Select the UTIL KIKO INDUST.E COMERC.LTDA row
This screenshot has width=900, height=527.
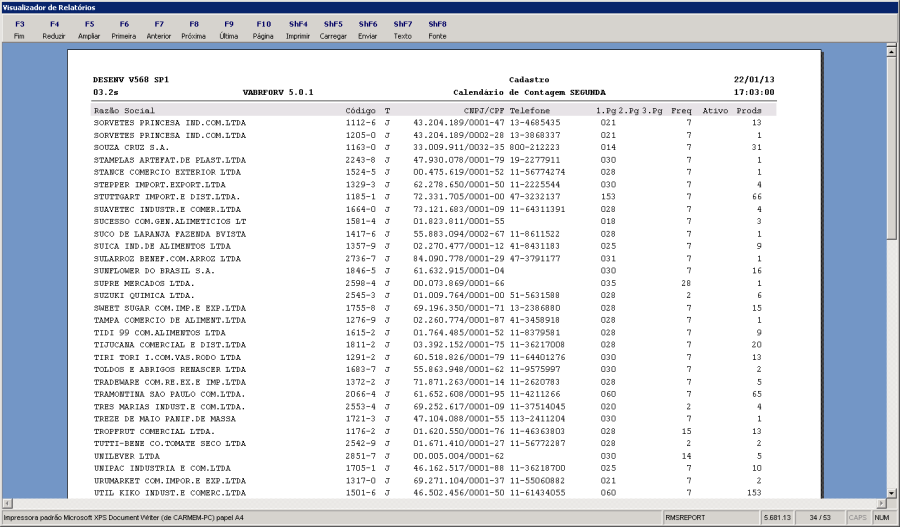pyautogui.click(x=428, y=493)
